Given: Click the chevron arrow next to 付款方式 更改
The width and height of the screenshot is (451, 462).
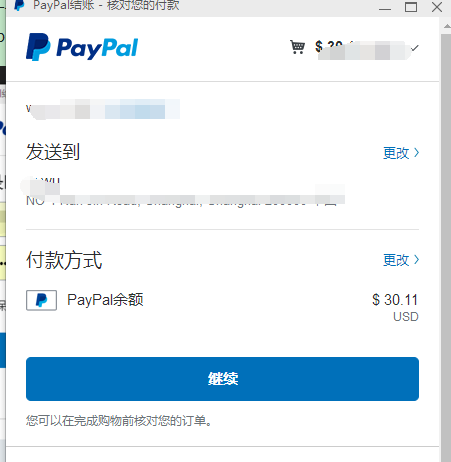Looking at the screenshot, I should (x=416, y=260).
